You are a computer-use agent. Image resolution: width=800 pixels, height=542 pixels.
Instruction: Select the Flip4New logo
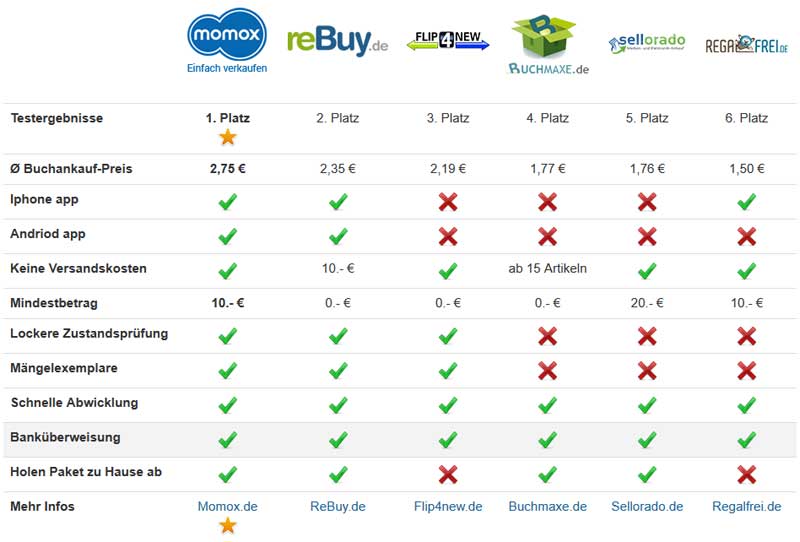pyautogui.click(x=447, y=40)
